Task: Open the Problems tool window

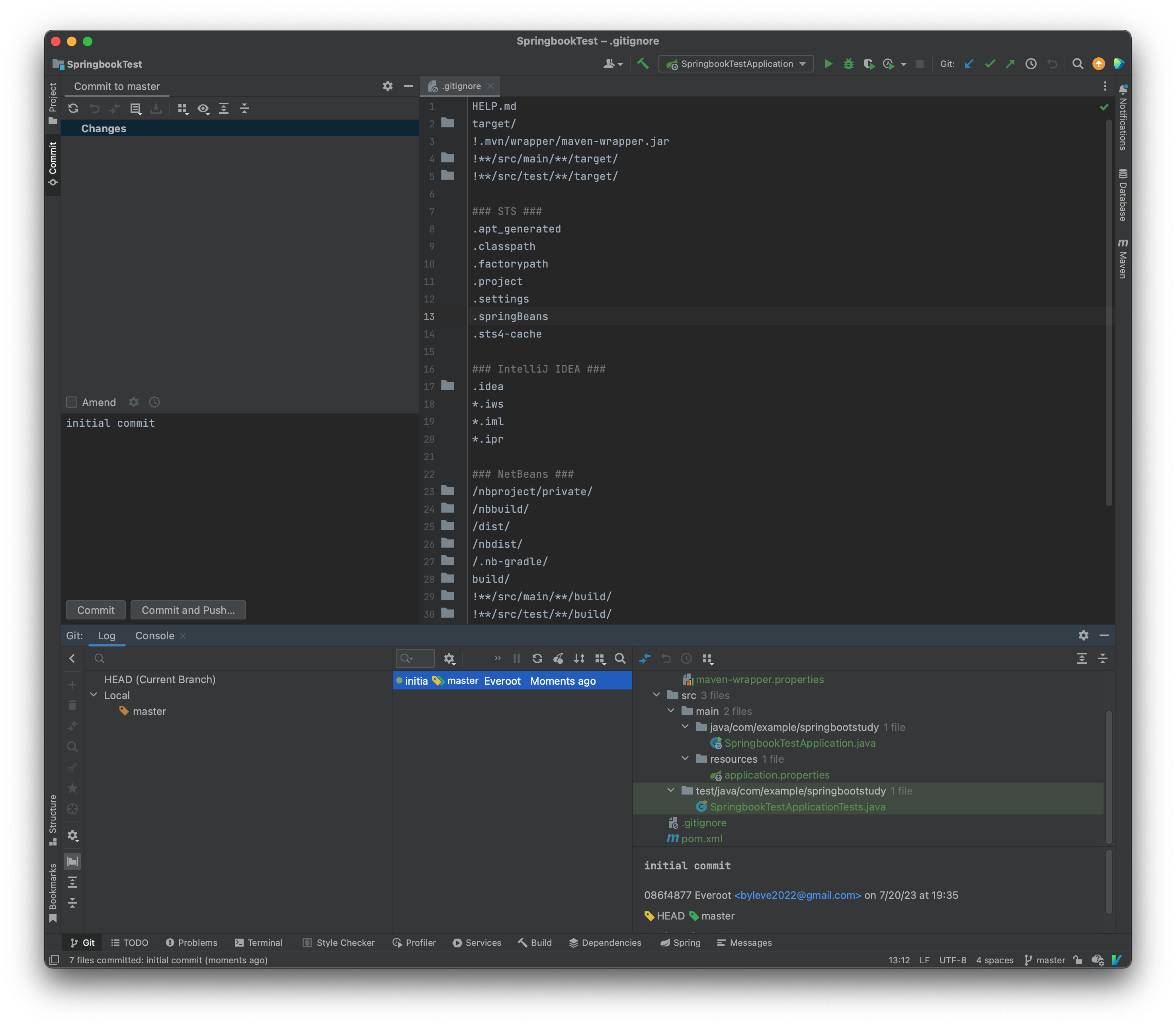Action: 191,943
